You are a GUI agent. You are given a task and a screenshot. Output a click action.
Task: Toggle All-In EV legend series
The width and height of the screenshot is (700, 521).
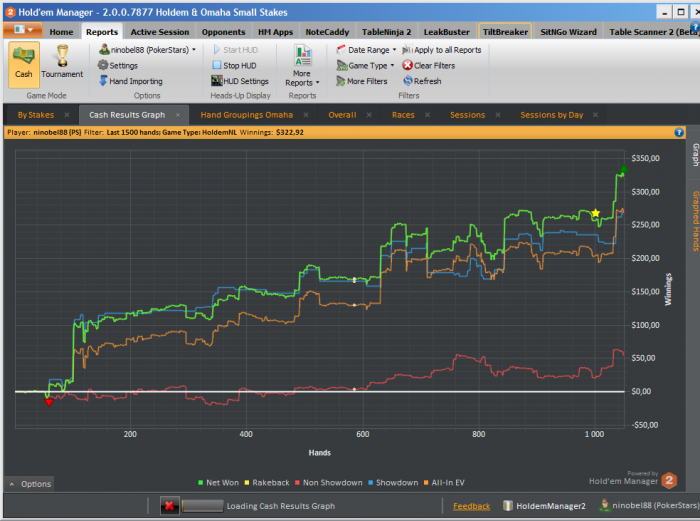(444, 483)
